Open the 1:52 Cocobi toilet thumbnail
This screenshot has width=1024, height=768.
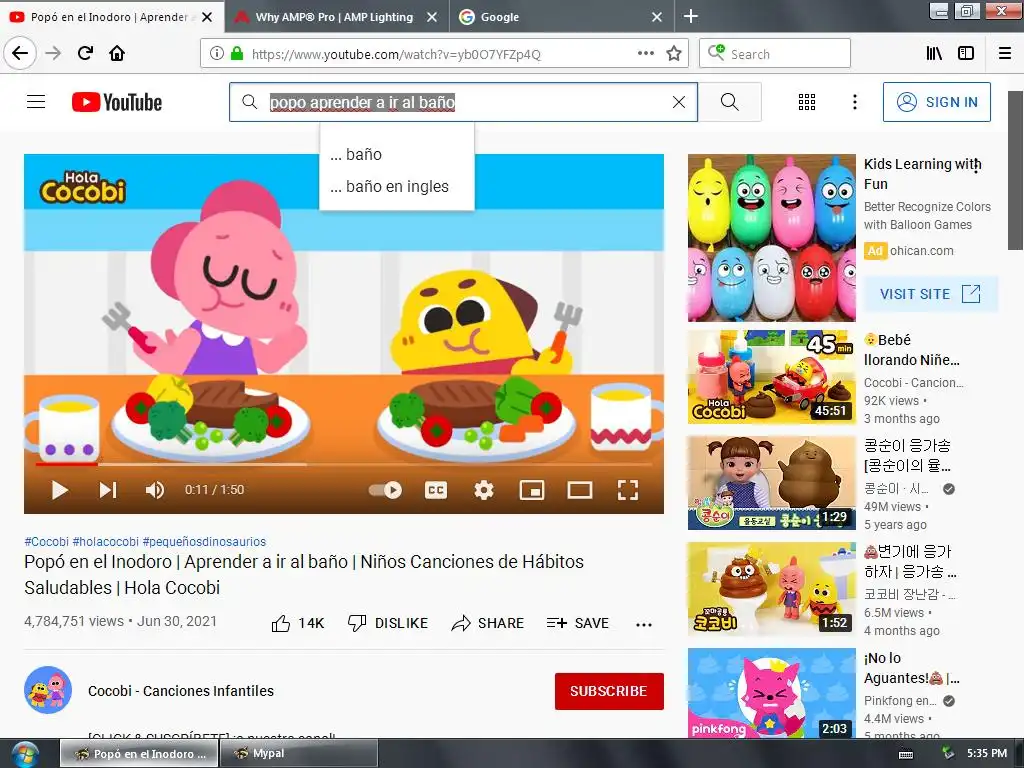click(771, 589)
